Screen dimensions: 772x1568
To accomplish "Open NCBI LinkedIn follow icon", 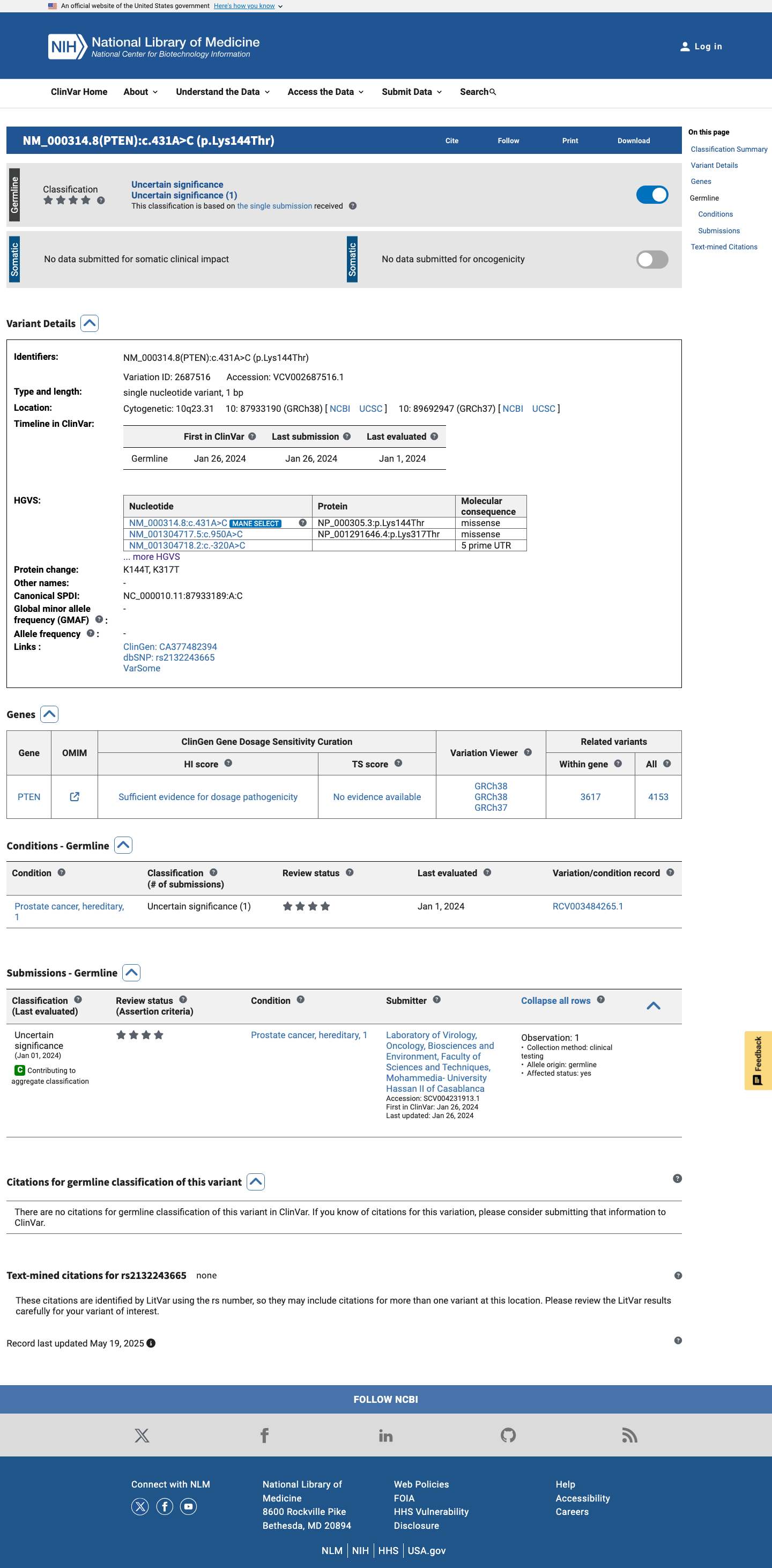I will point(385,1436).
